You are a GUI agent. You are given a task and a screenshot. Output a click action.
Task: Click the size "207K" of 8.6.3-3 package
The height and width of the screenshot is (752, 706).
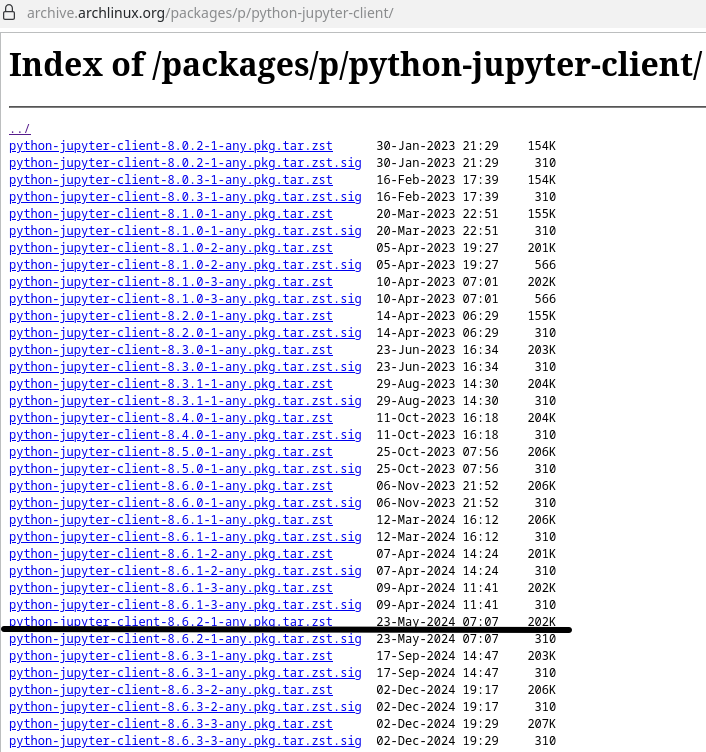click(x=541, y=724)
